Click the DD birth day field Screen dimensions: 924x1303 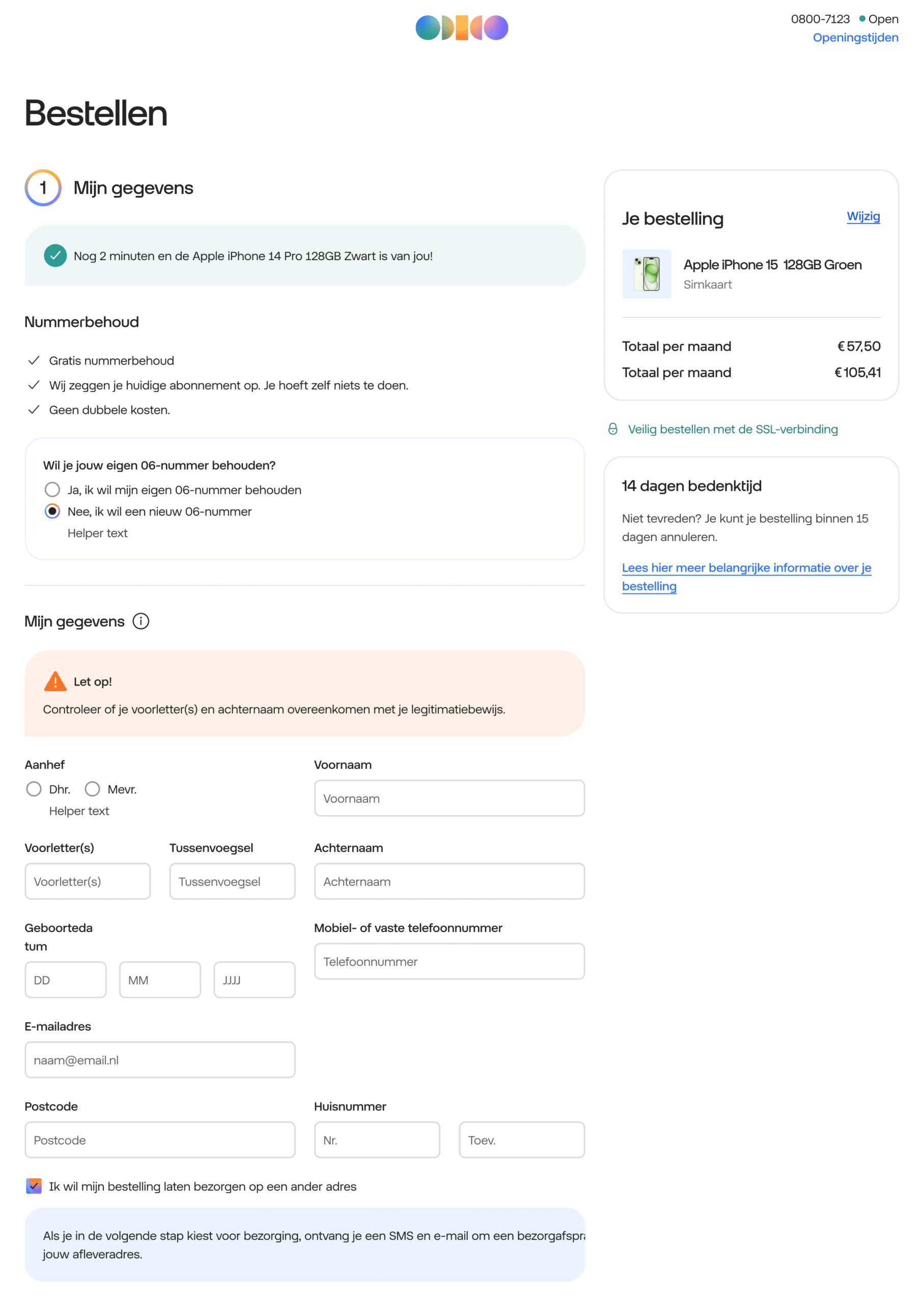point(66,979)
